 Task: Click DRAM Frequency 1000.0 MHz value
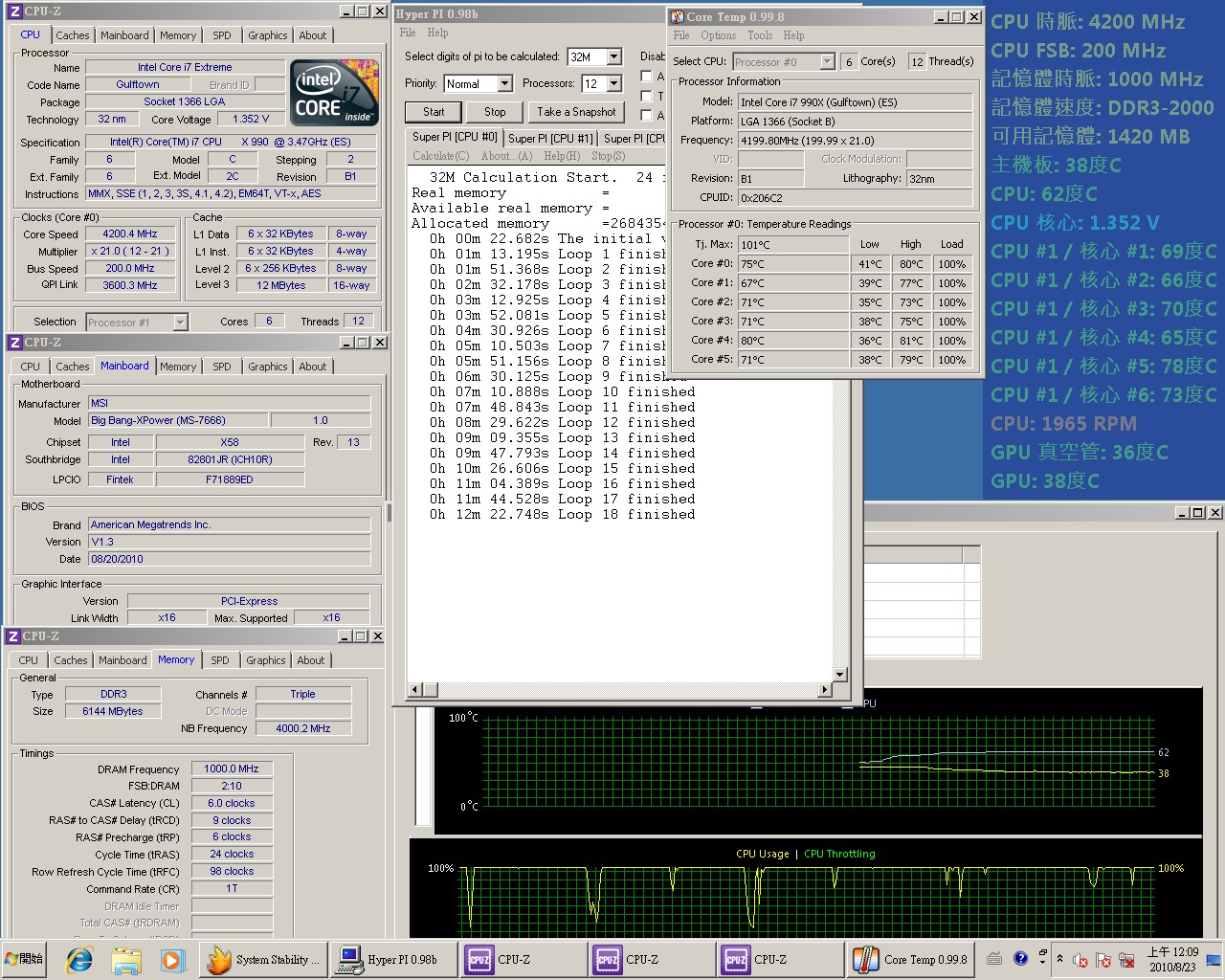pos(232,768)
